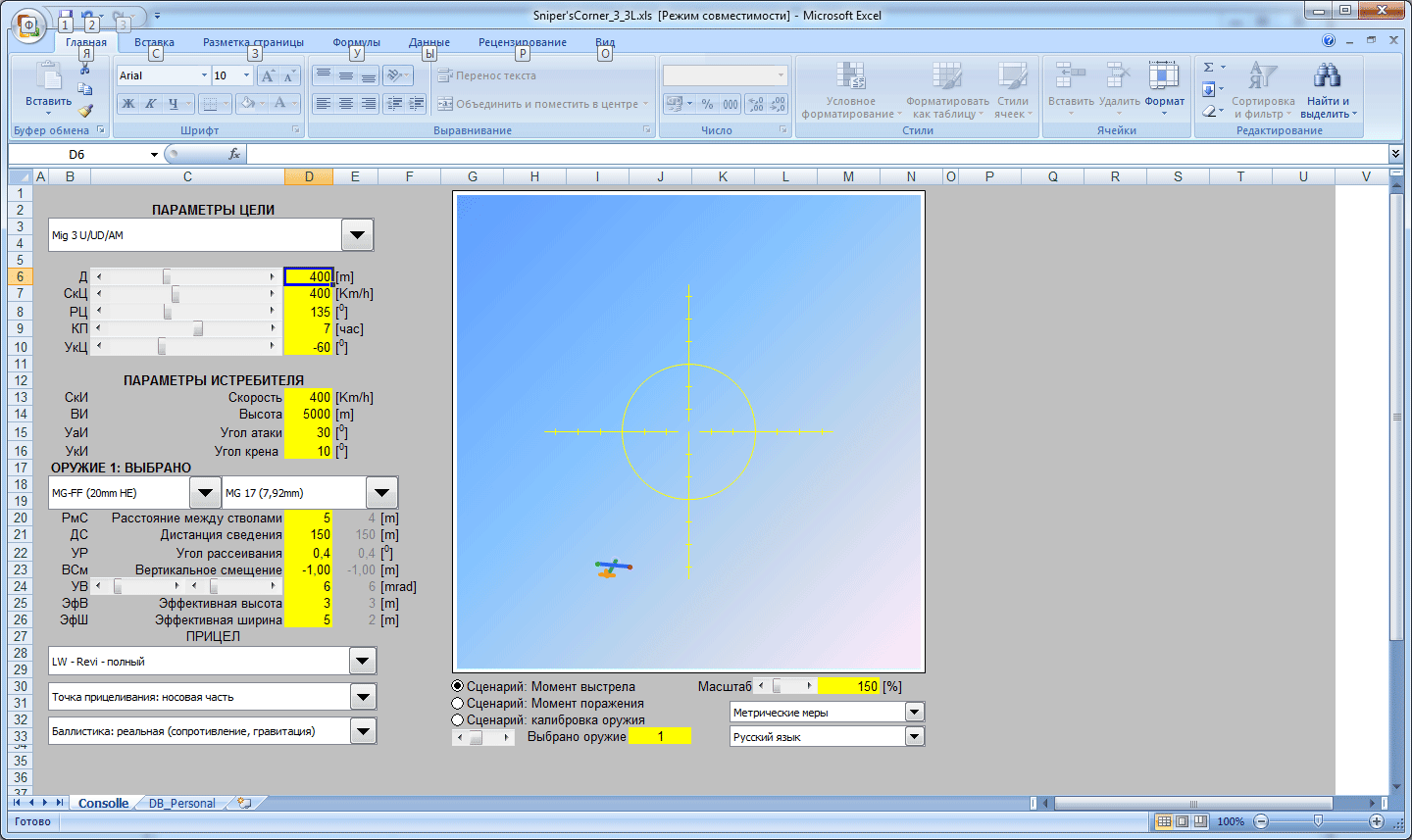Toggle bold (Ж) formatting

click(x=128, y=103)
